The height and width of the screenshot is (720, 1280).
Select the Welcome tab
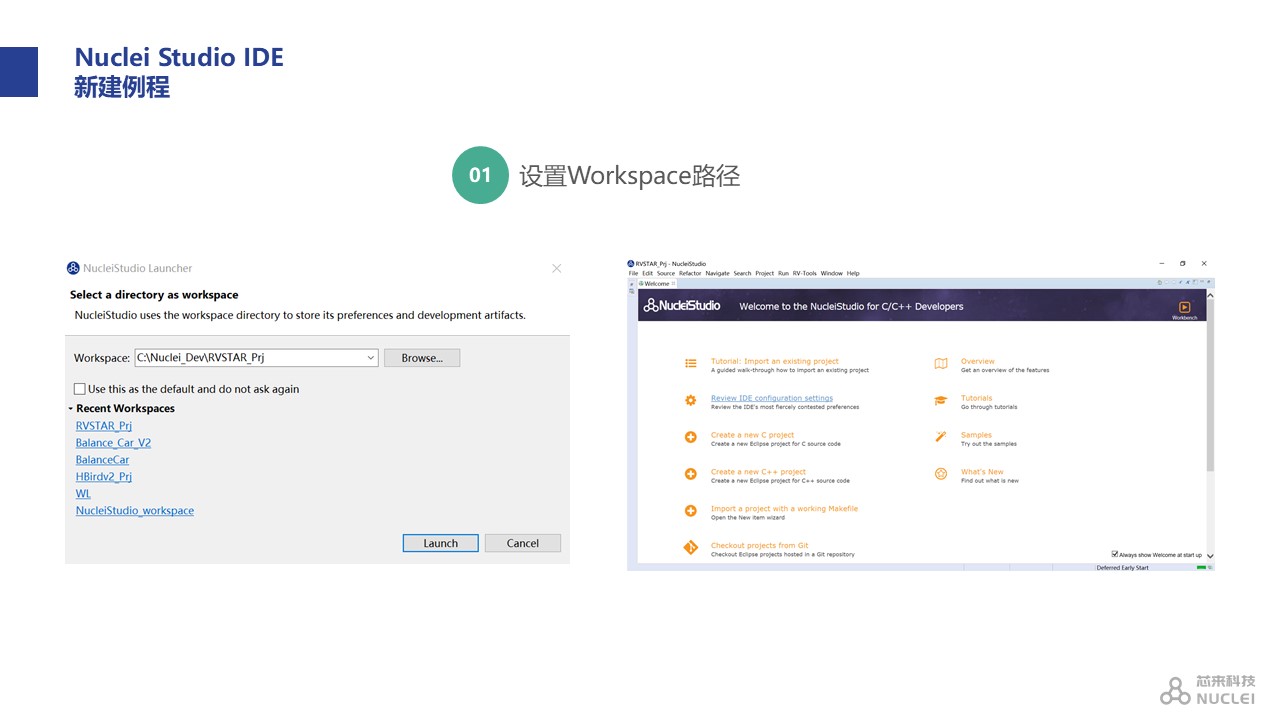656,284
